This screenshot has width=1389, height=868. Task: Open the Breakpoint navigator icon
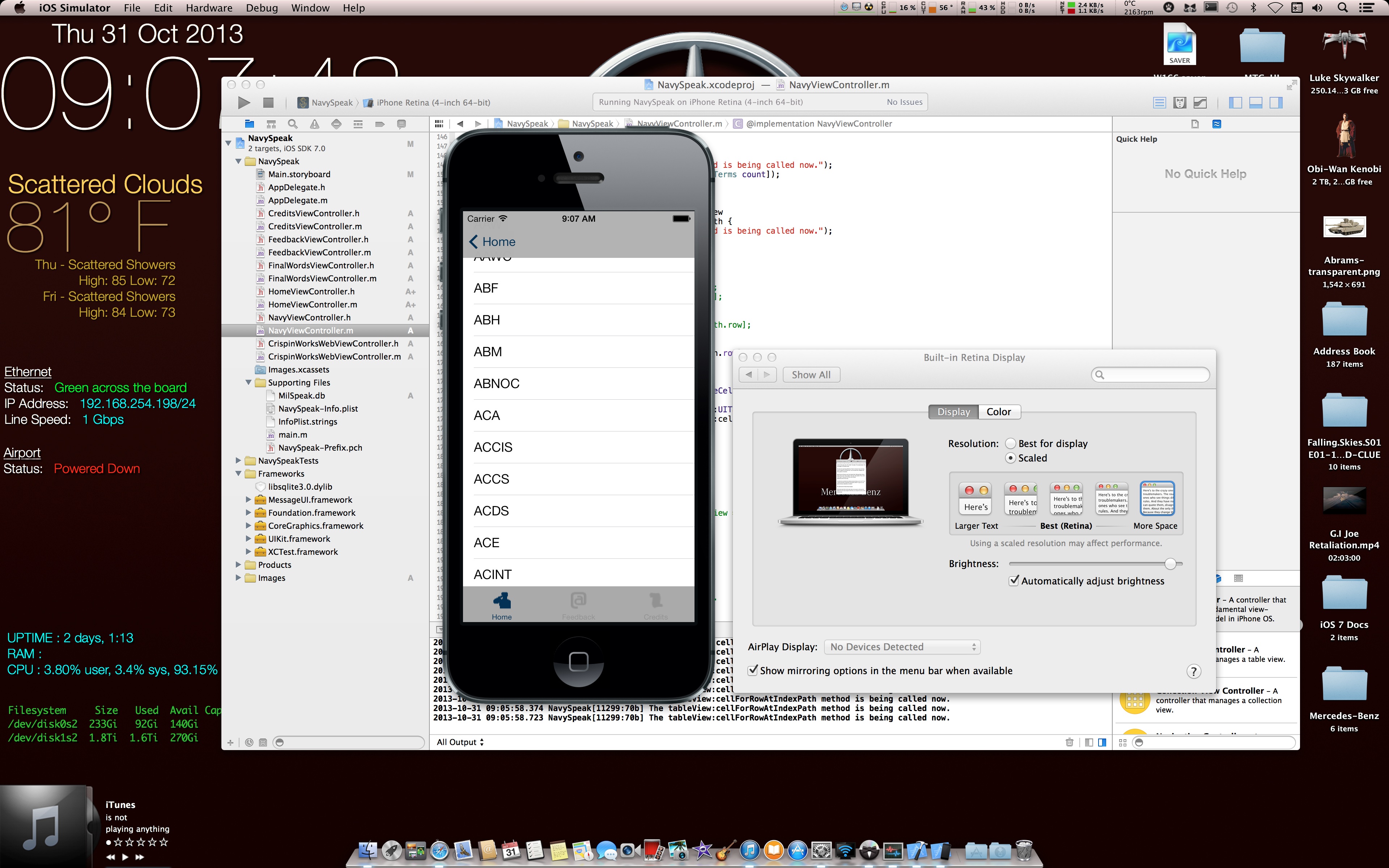[380, 123]
